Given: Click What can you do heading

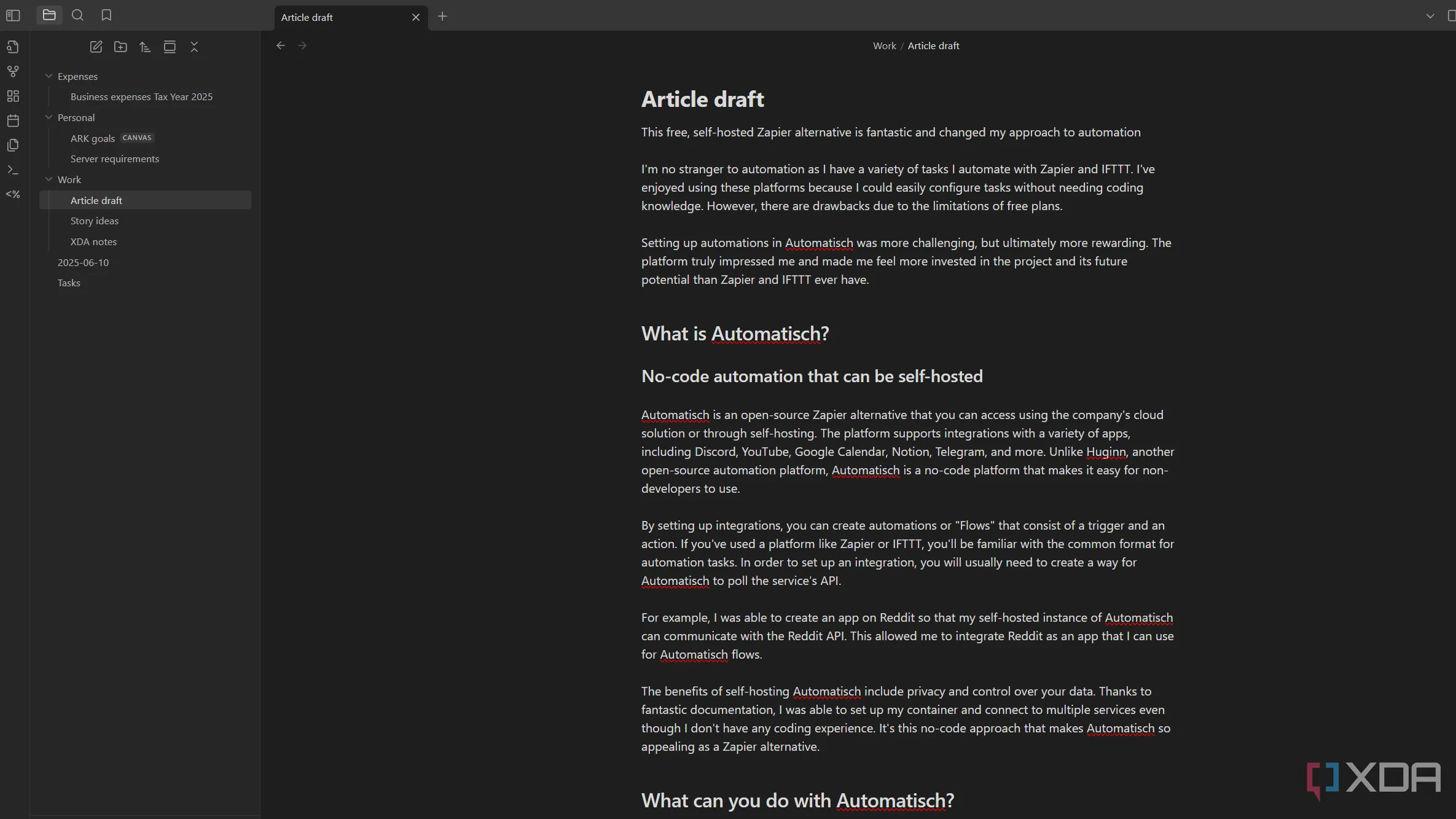Looking at the screenshot, I should [797, 801].
